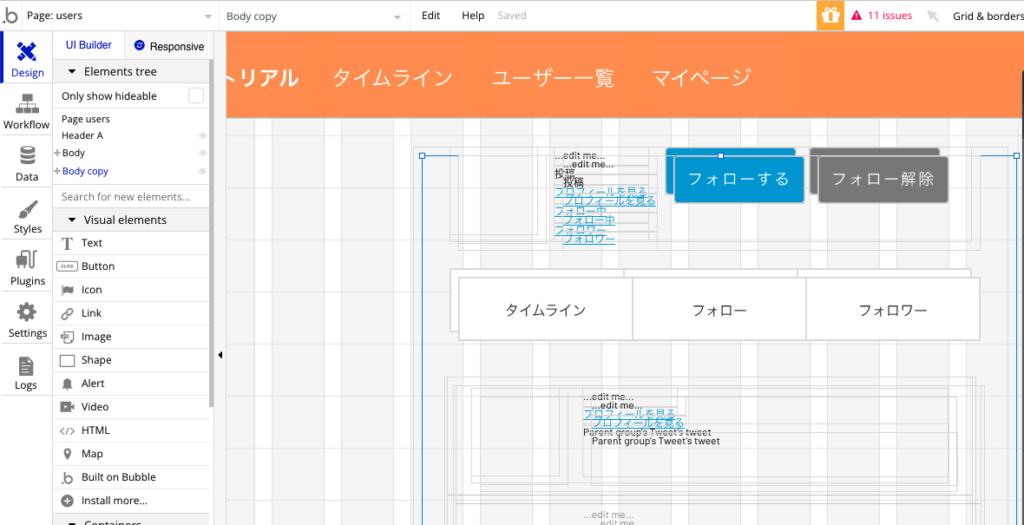Click the 11 issues warning
This screenshot has width=1024, height=525.
pos(881,16)
